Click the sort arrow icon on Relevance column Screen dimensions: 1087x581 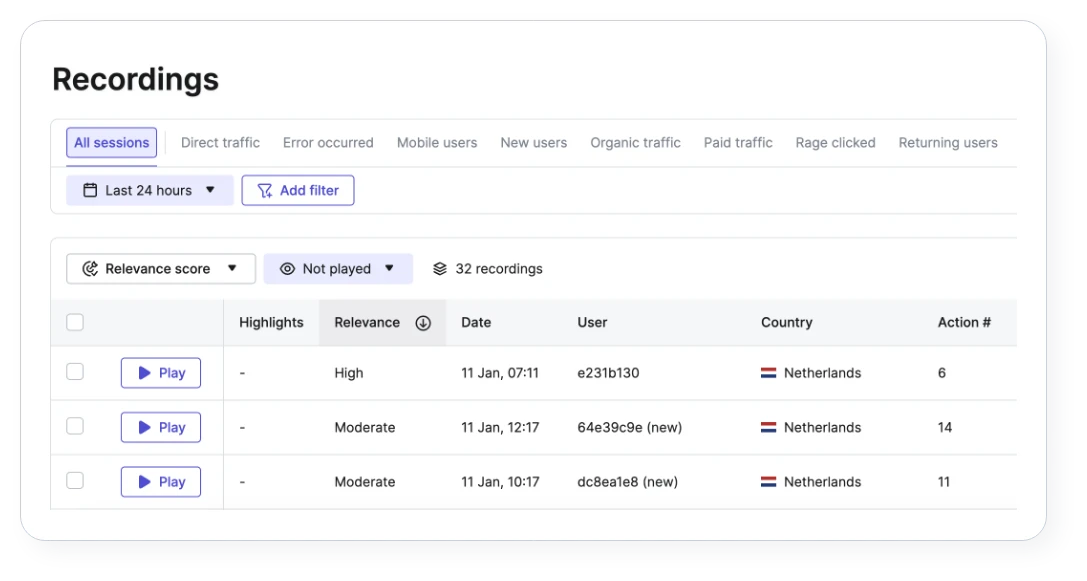tap(422, 322)
